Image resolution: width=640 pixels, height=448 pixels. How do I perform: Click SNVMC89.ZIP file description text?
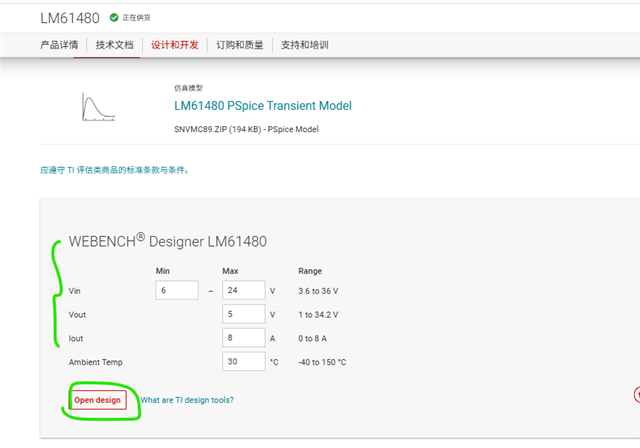pos(246,129)
